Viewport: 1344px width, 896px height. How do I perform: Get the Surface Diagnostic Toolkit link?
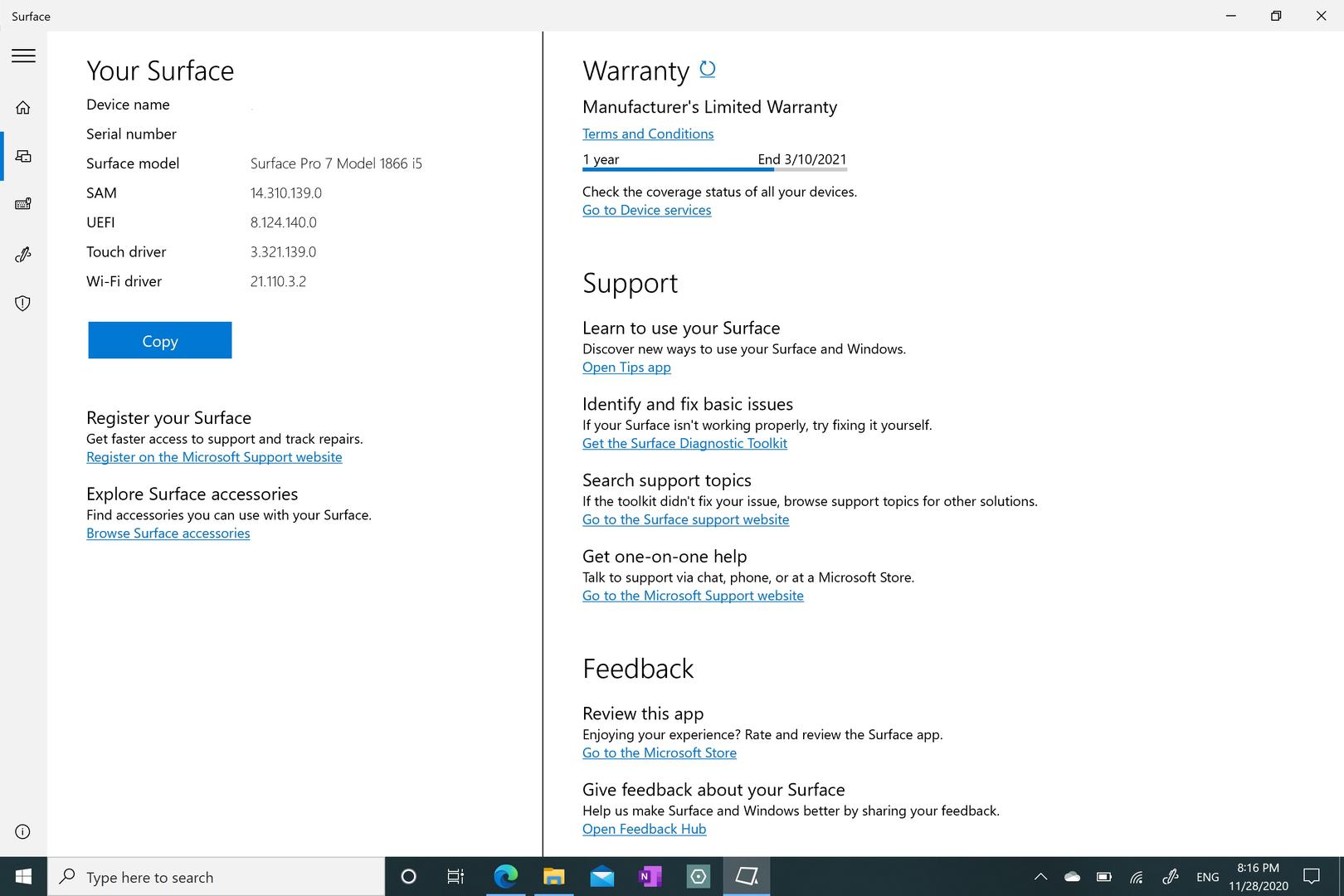click(x=684, y=443)
